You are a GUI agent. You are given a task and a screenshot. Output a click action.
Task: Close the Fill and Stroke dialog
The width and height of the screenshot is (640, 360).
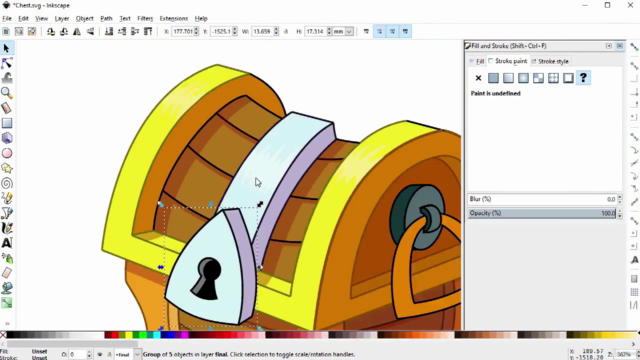pos(620,46)
